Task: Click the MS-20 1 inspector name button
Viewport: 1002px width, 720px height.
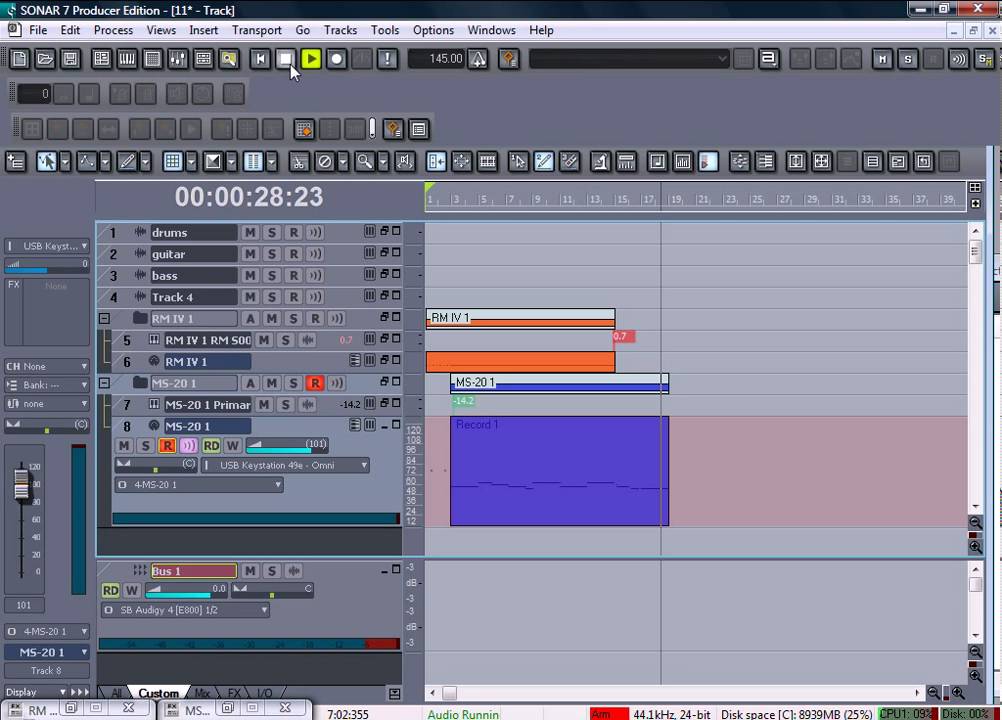Action: (47, 652)
